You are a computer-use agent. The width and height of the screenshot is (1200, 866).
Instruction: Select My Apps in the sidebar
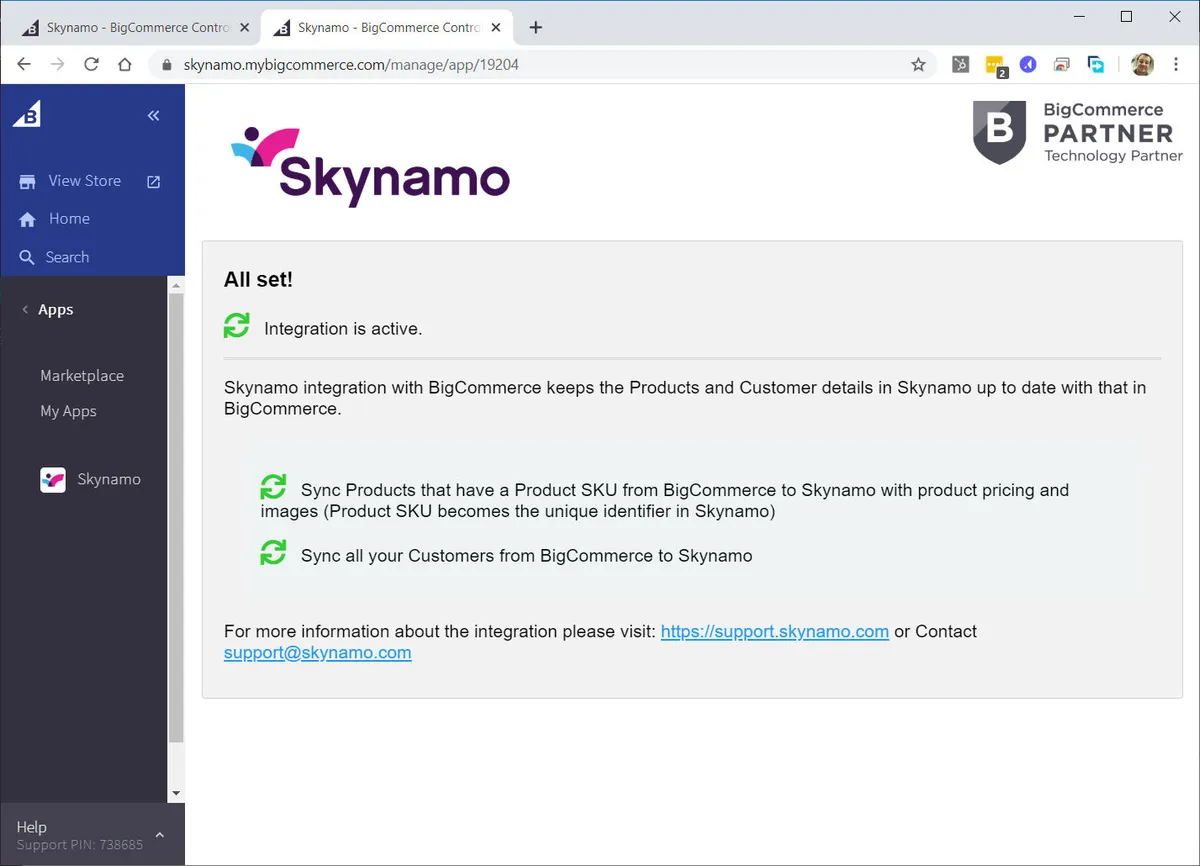[68, 411]
